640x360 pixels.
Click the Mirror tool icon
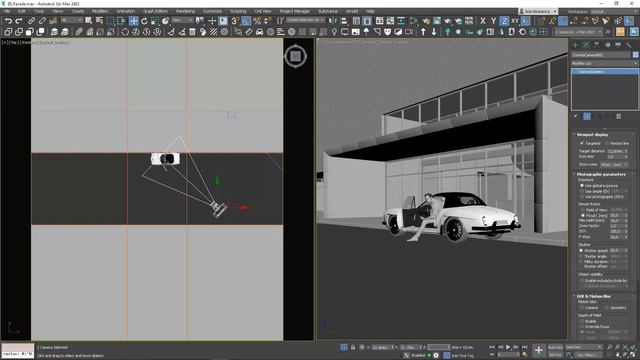(333, 20)
